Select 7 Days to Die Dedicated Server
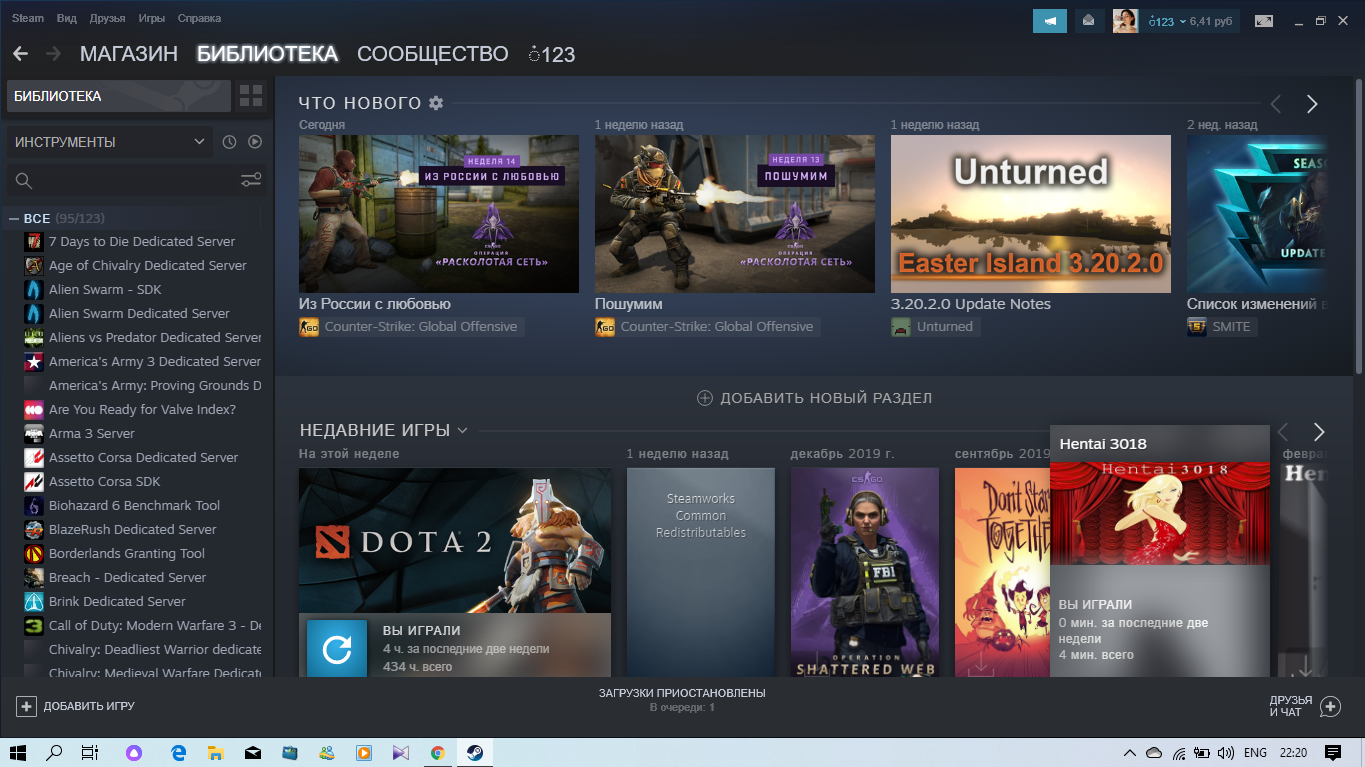The image size is (1365, 767). [x=141, y=241]
